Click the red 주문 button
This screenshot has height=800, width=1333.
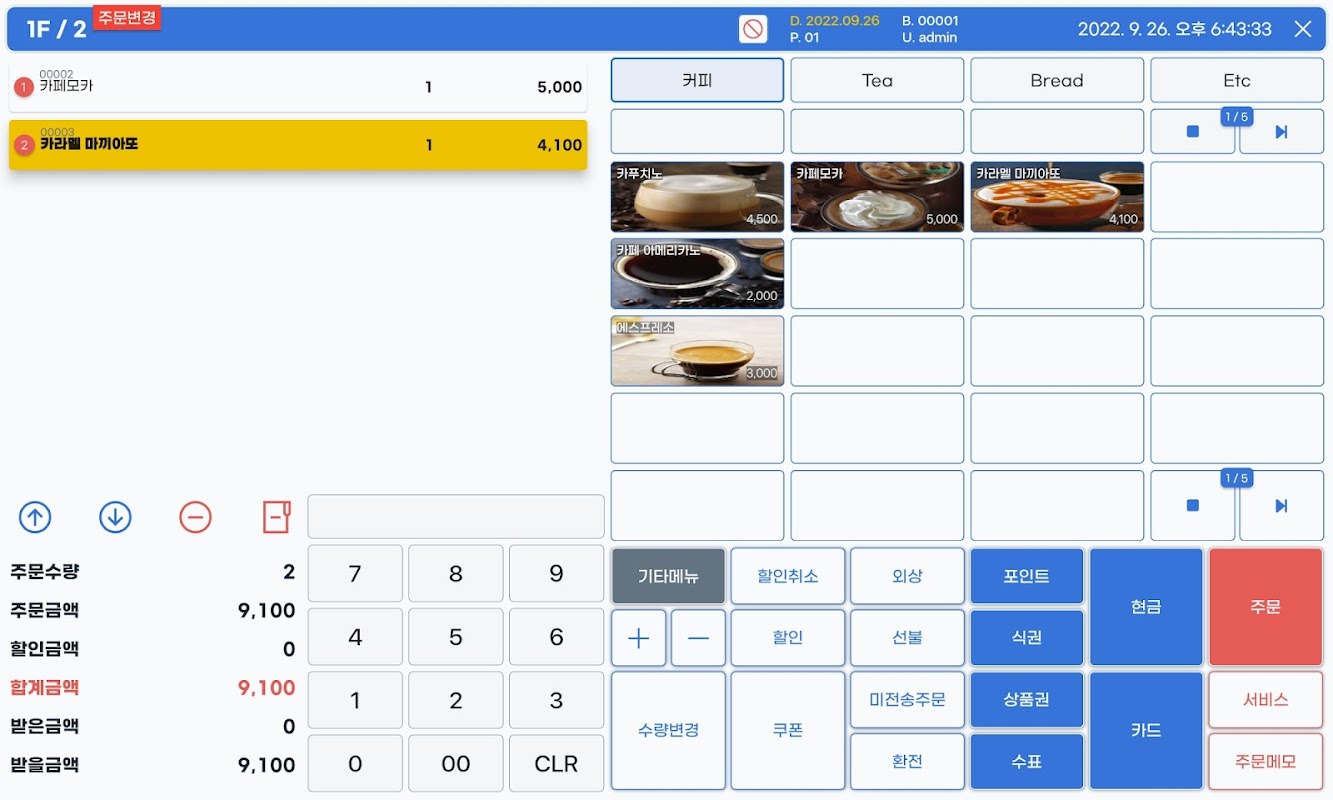click(x=1265, y=607)
